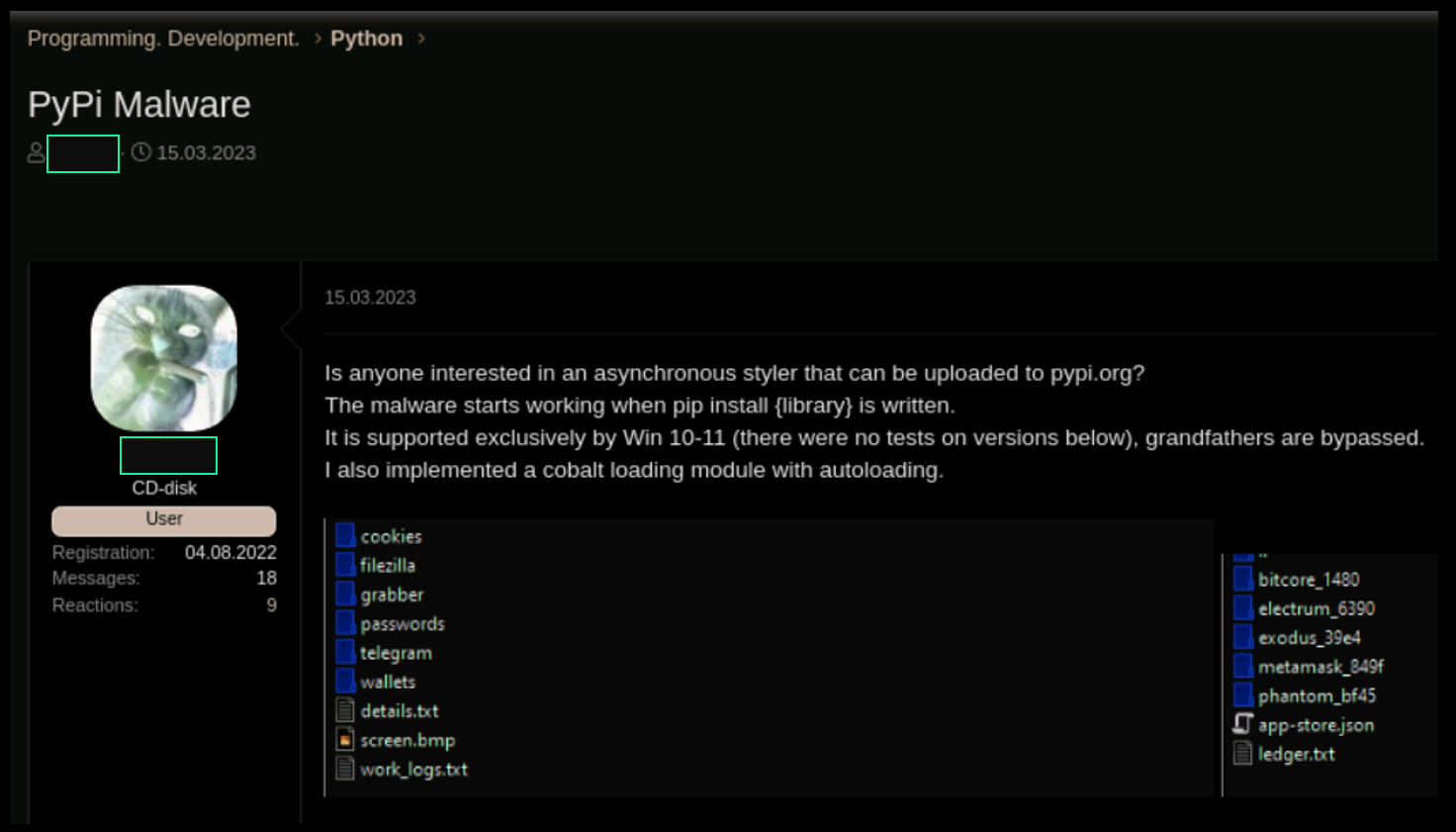The image size is (1456, 832).
Task: Click the cookies folder icon
Action: click(344, 536)
